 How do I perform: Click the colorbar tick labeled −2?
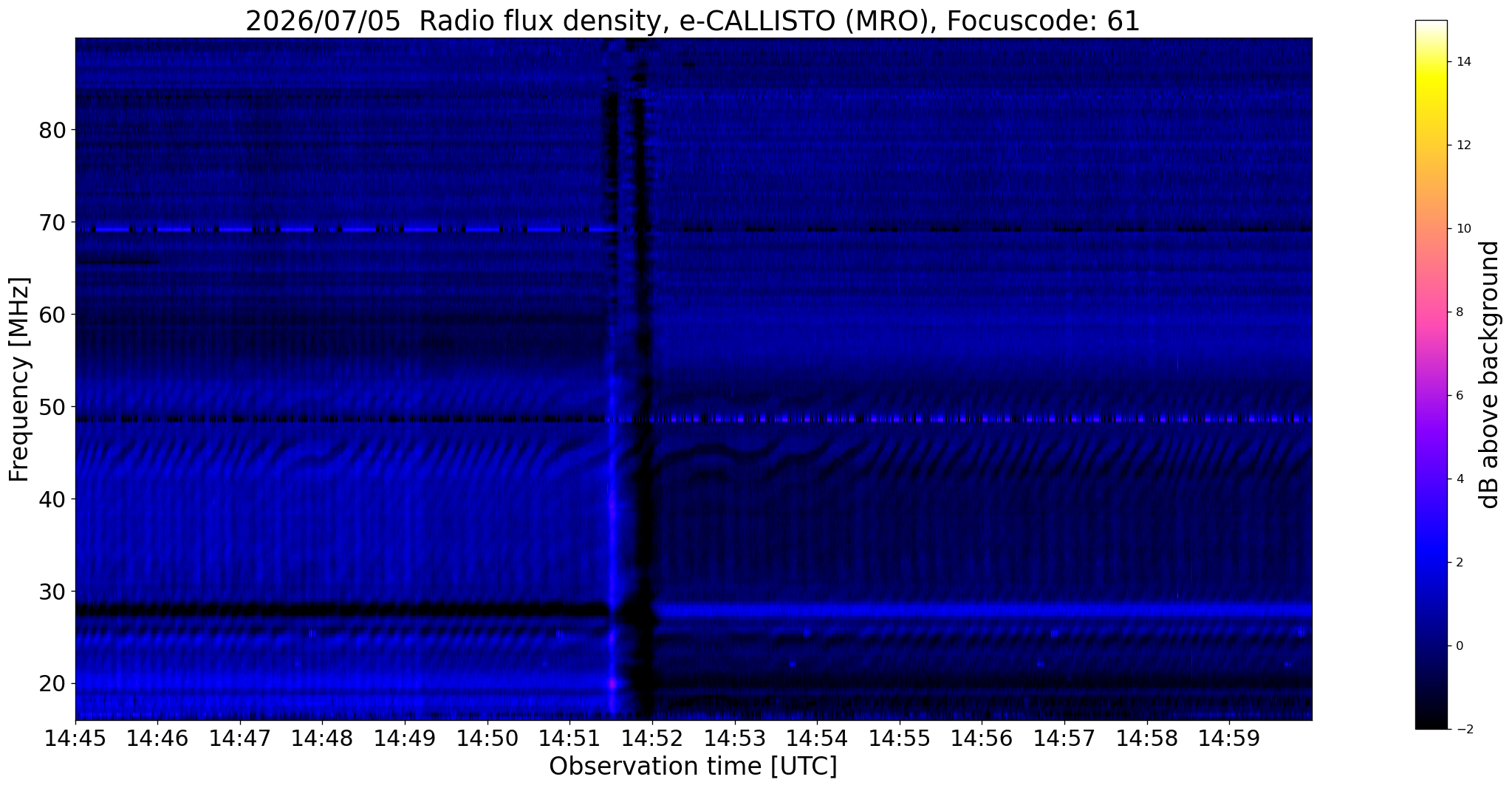1460,729
